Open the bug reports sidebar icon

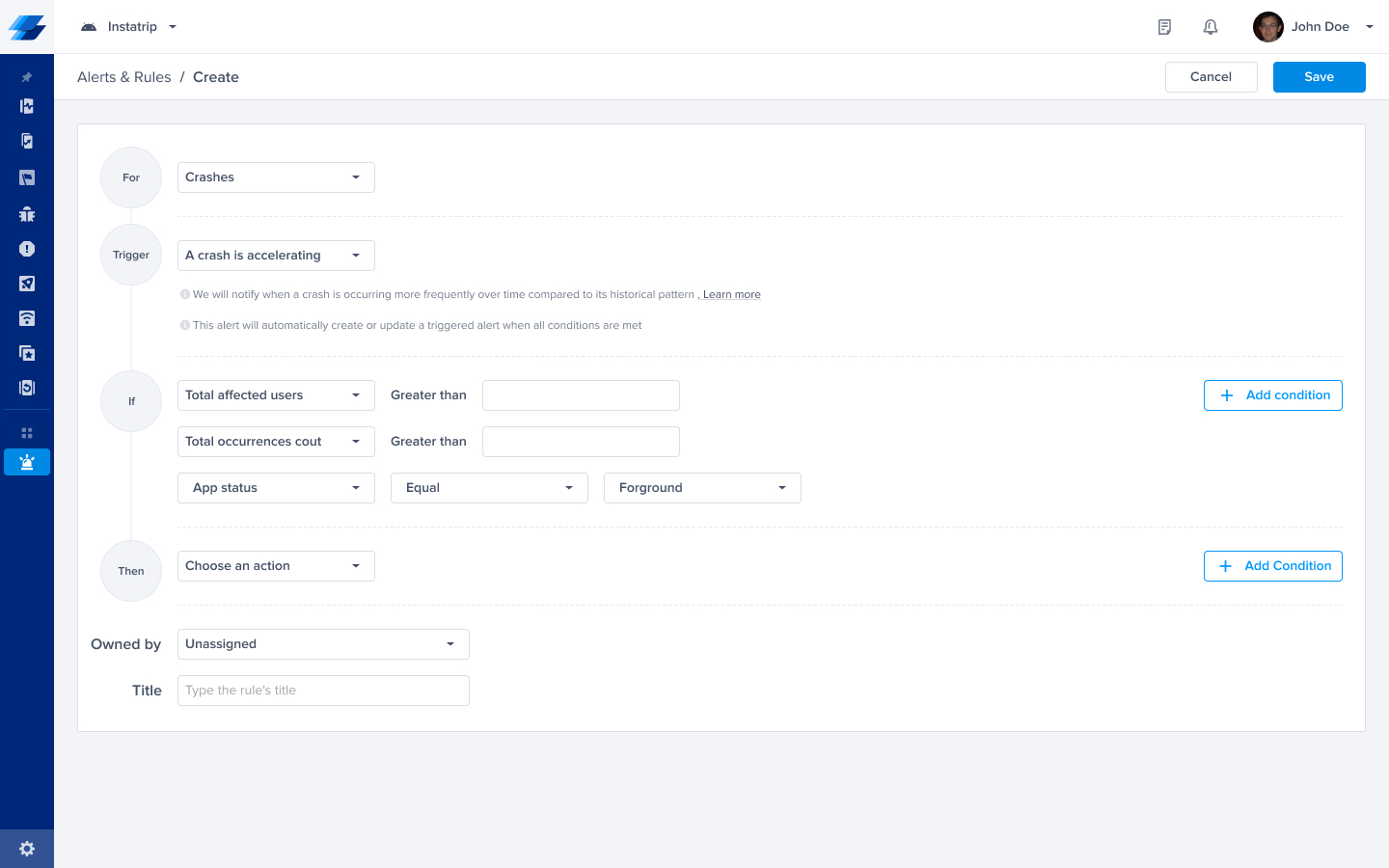click(27, 214)
